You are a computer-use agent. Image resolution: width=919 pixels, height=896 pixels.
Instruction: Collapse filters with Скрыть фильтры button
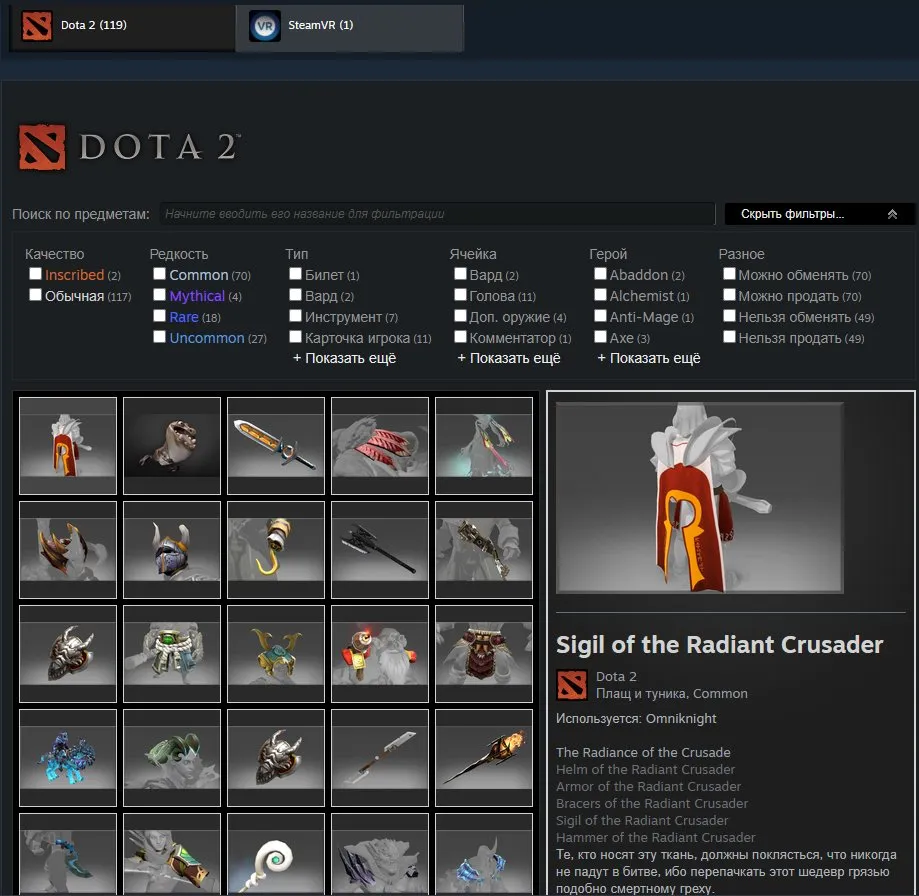click(x=819, y=214)
